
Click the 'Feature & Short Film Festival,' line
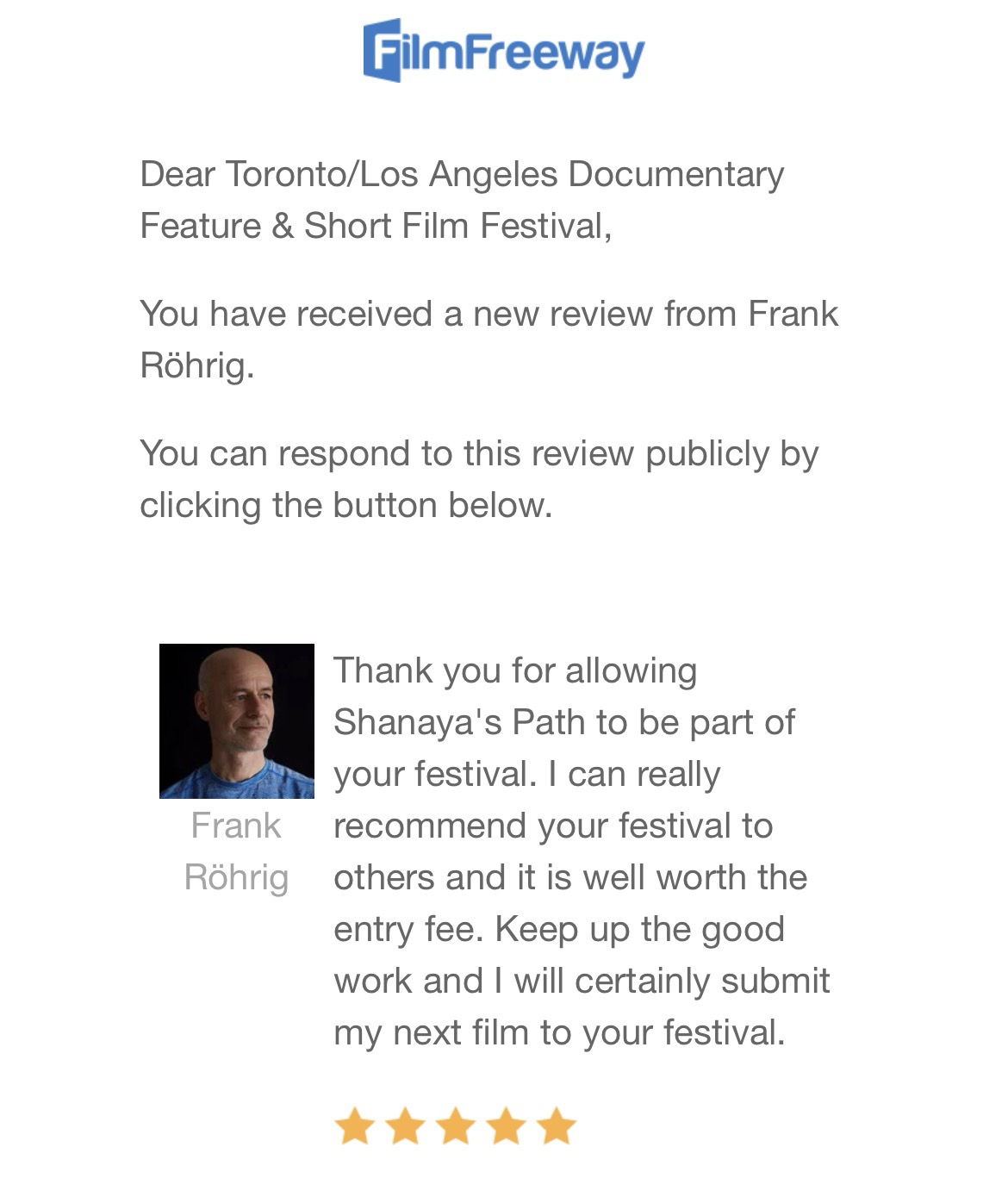[x=376, y=226]
